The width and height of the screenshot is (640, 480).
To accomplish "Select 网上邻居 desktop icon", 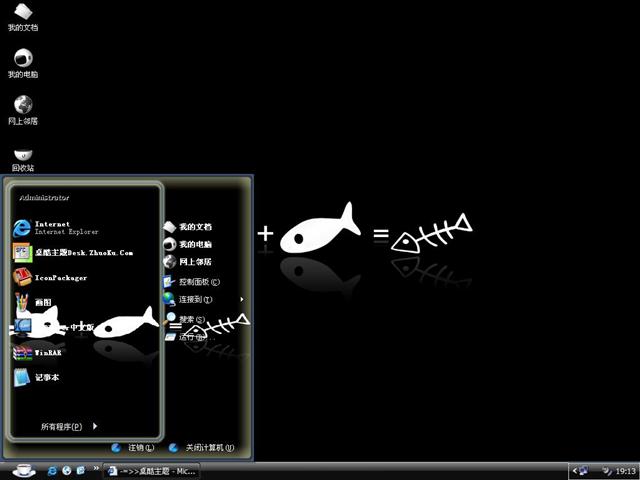I will coord(23,108).
